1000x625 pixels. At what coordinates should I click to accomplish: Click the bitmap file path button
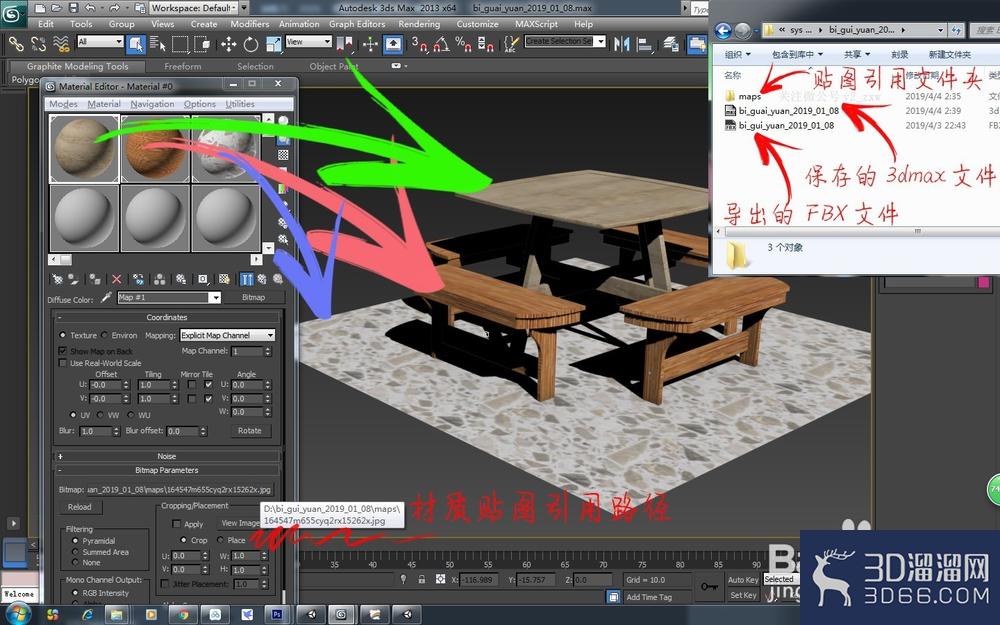pyautogui.click(x=180, y=490)
